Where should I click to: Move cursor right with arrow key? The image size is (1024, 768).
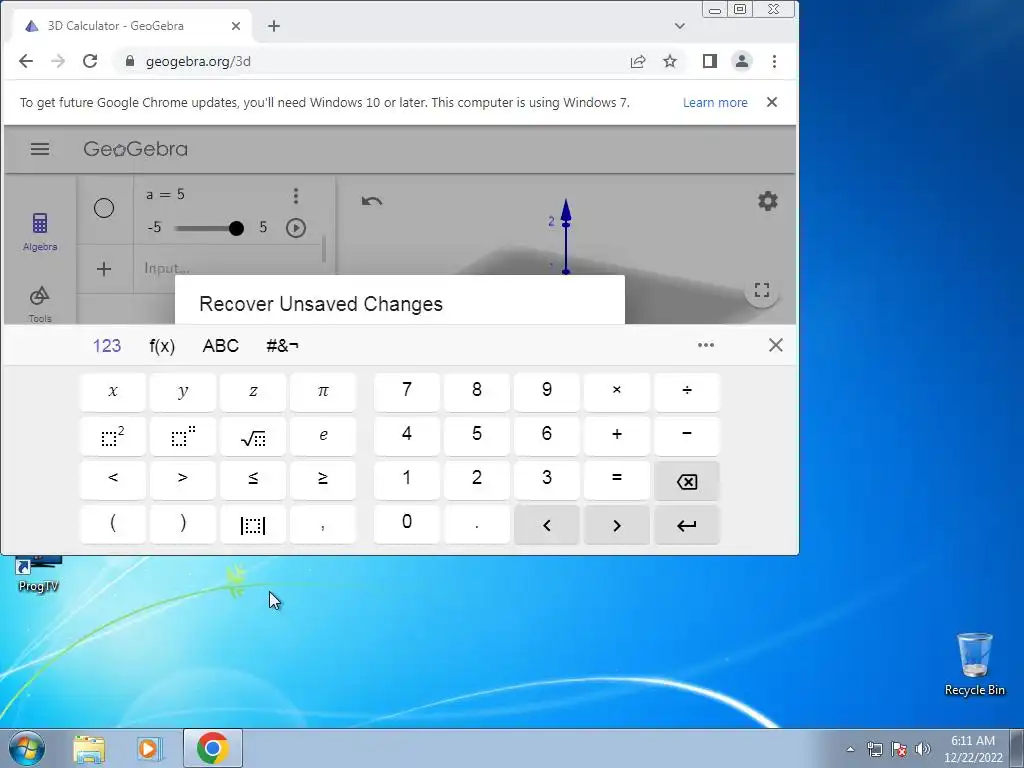pos(616,524)
